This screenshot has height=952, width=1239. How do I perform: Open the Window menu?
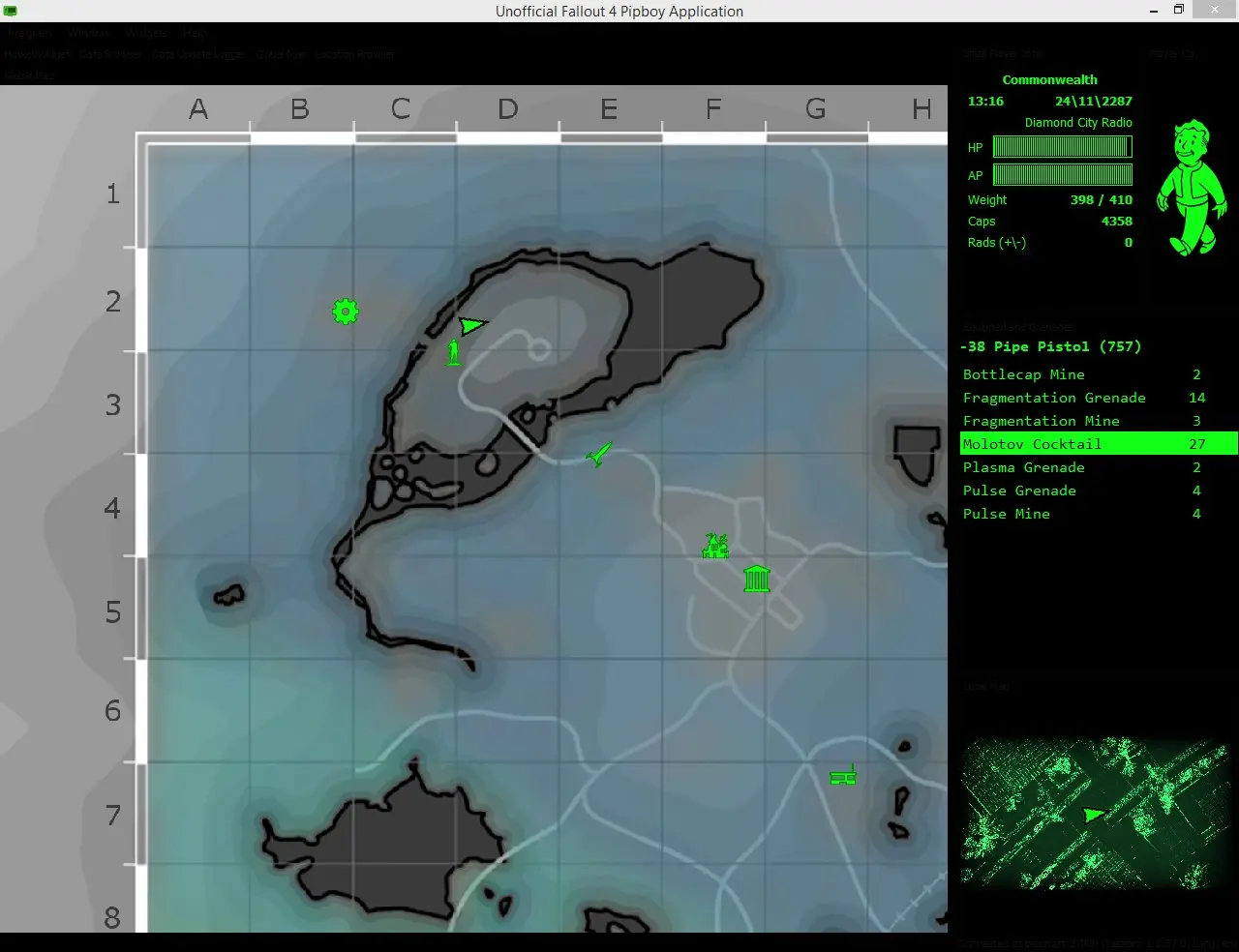pyautogui.click(x=89, y=33)
